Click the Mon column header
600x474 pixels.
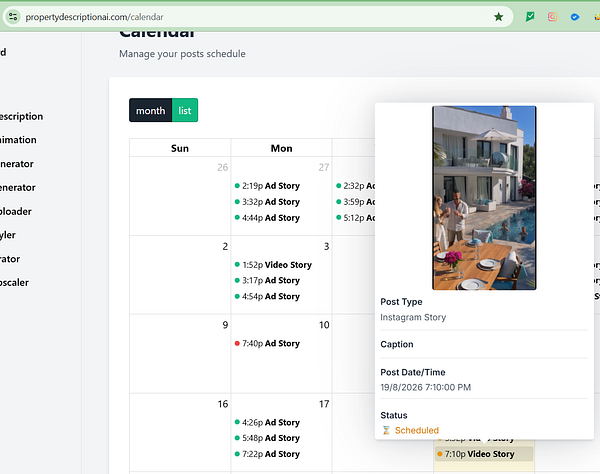[282, 148]
